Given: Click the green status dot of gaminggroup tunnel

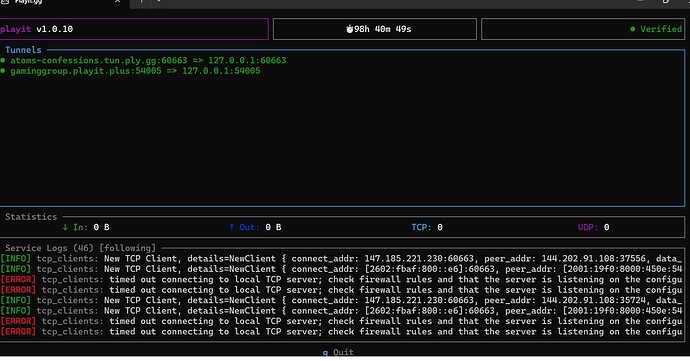Looking at the screenshot, I should (x=3, y=70).
